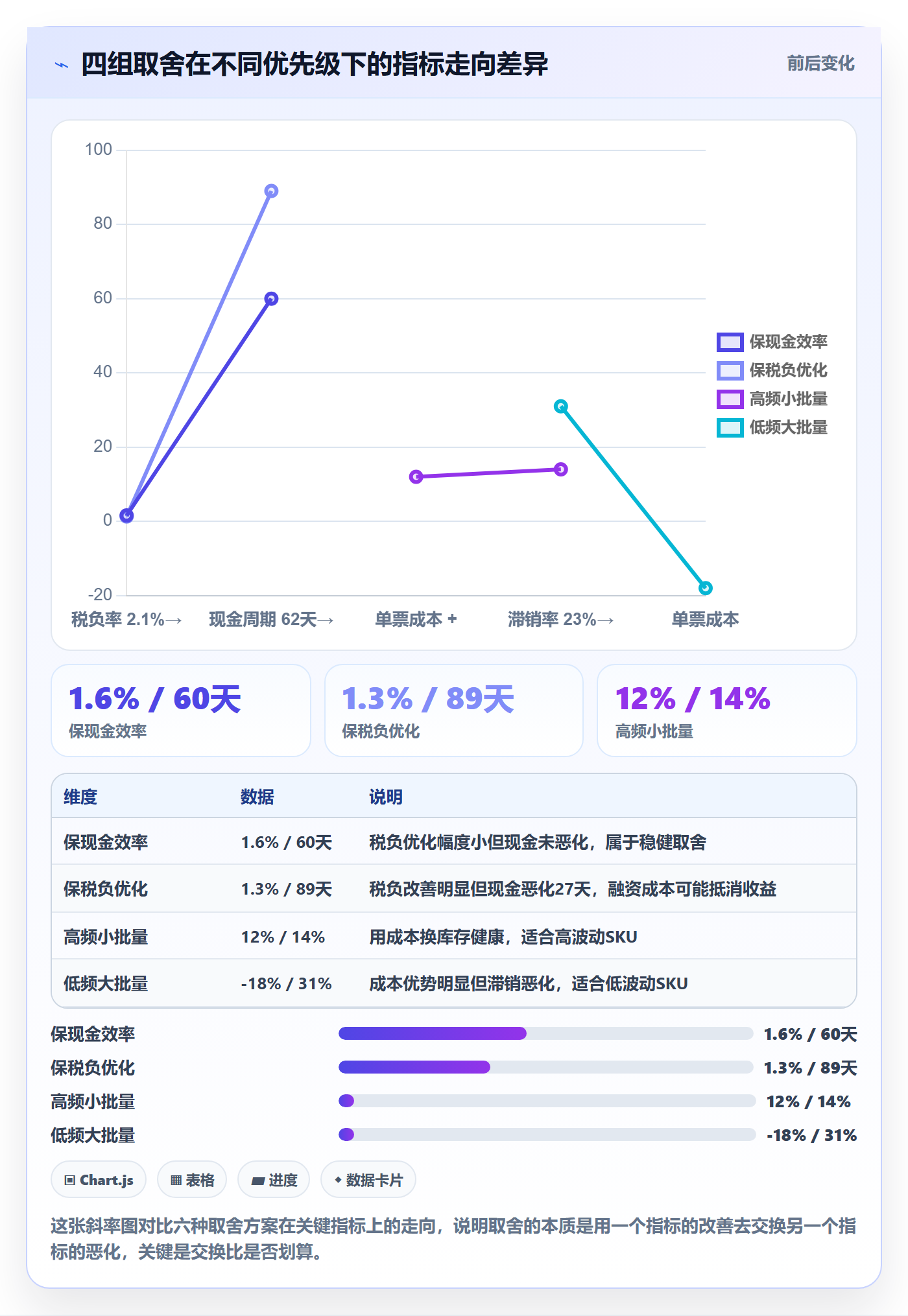Click the x-axis label 单票成本 +
The image size is (908, 1316).
coord(416,619)
